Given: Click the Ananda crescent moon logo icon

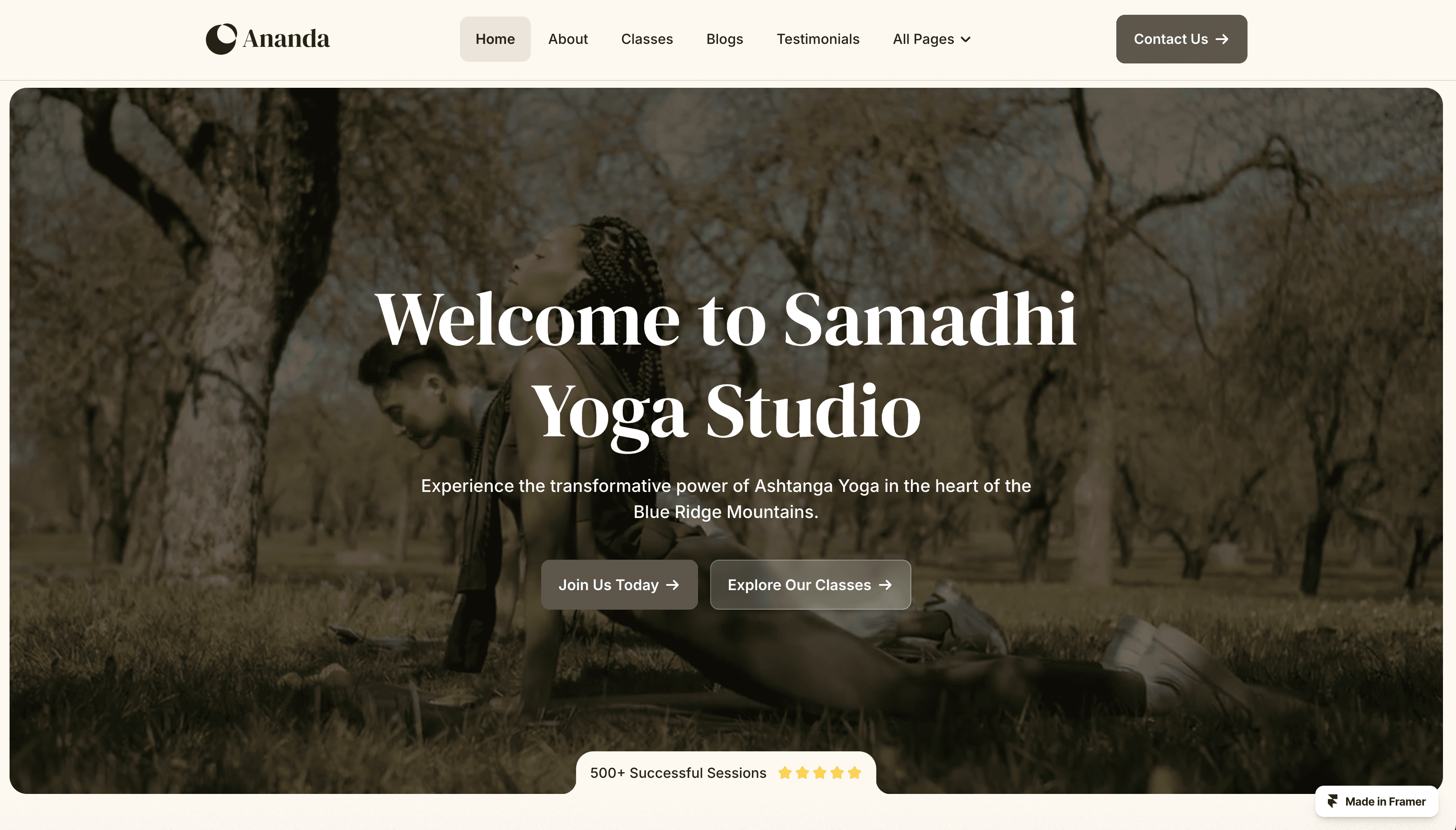Looking at the screenshot, I should click(x=221, y=39).
